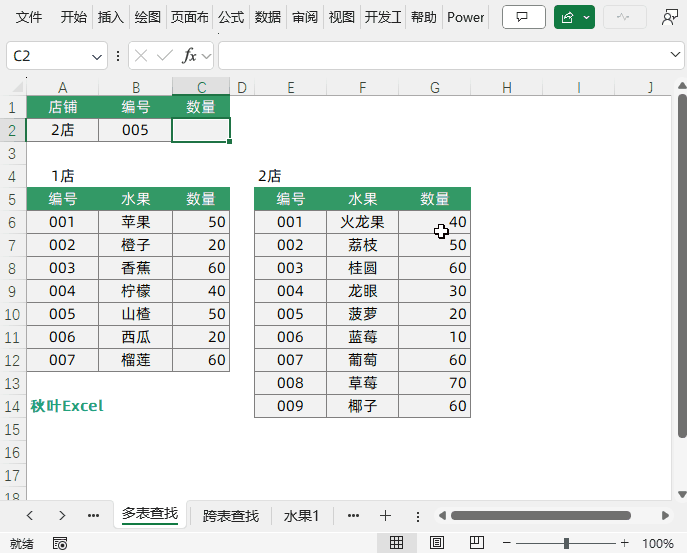Add a new sheet with plus icon

tap(385, 515)
